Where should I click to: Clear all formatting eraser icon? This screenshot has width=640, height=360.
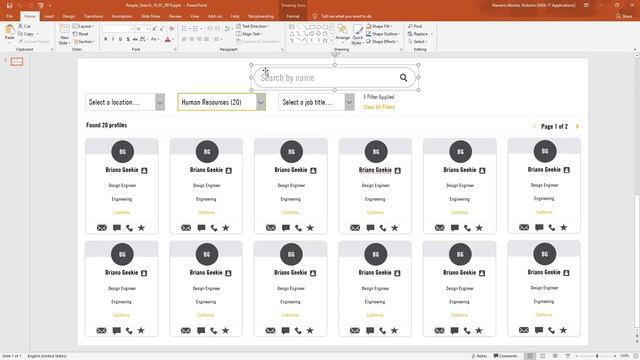point(171,29)
